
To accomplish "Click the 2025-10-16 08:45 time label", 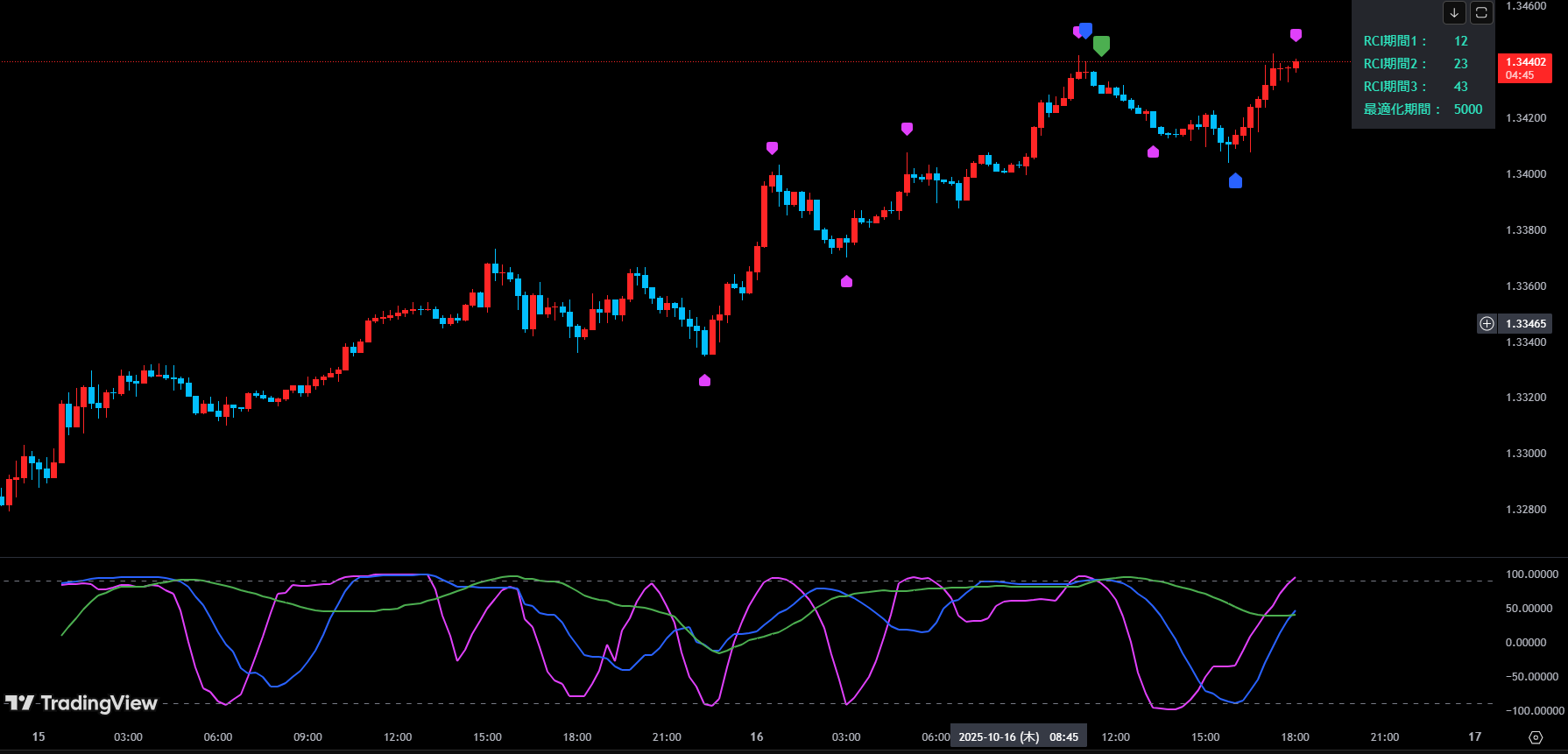I will pos(1018,737).
